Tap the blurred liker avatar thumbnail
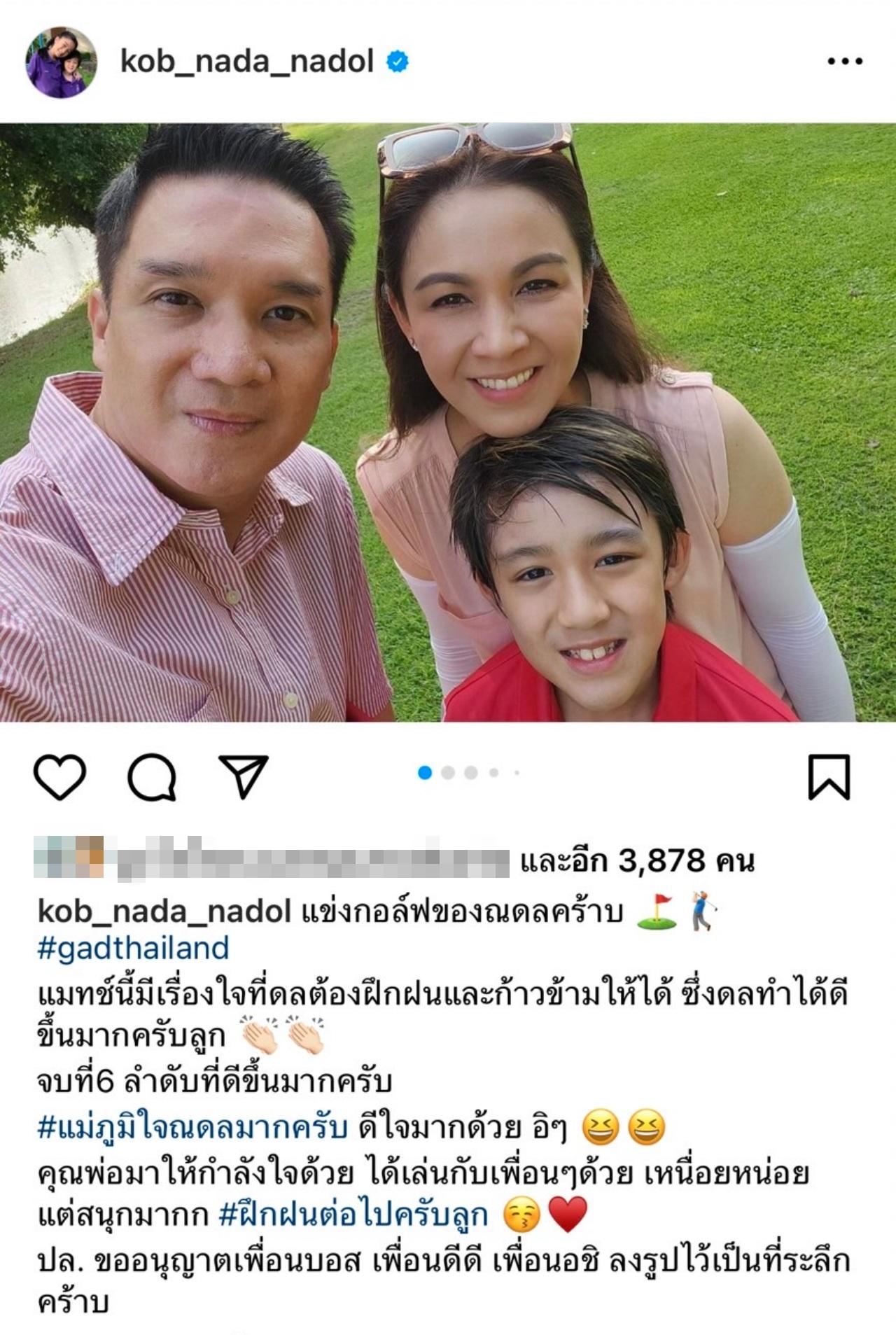Image resolution: width=896 pixels, height=1335 pixels. coord(69,857)
